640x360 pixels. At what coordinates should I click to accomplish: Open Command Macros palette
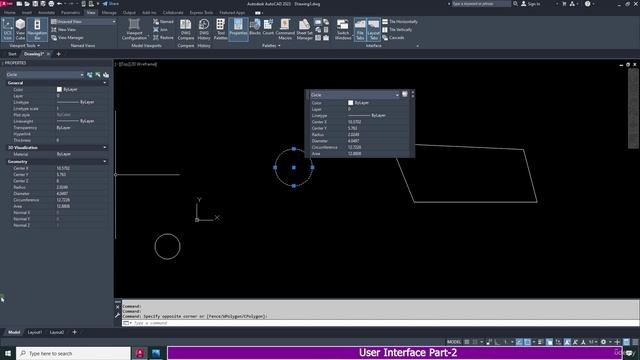click(285, 29)
